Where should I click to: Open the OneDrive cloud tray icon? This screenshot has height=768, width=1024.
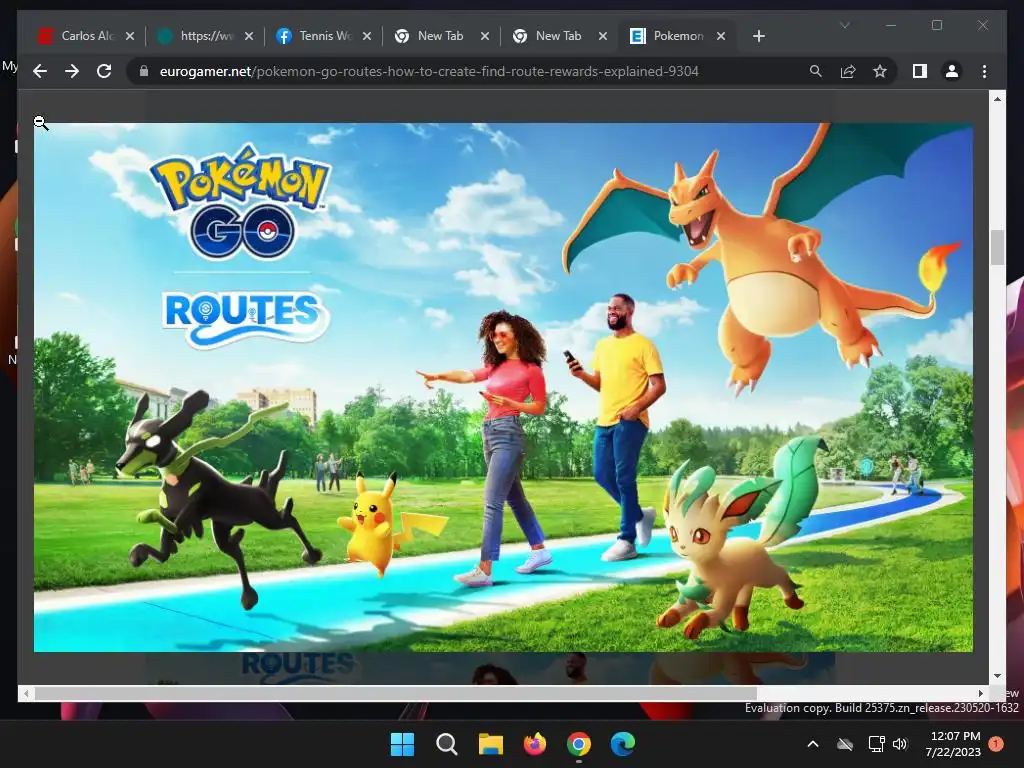[x=845, y=744]
